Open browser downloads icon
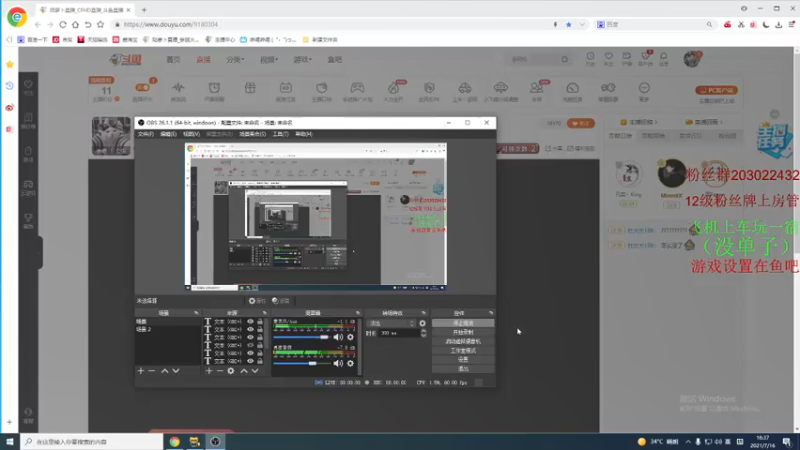The image size is (800, 450). [x=779, y=24]
